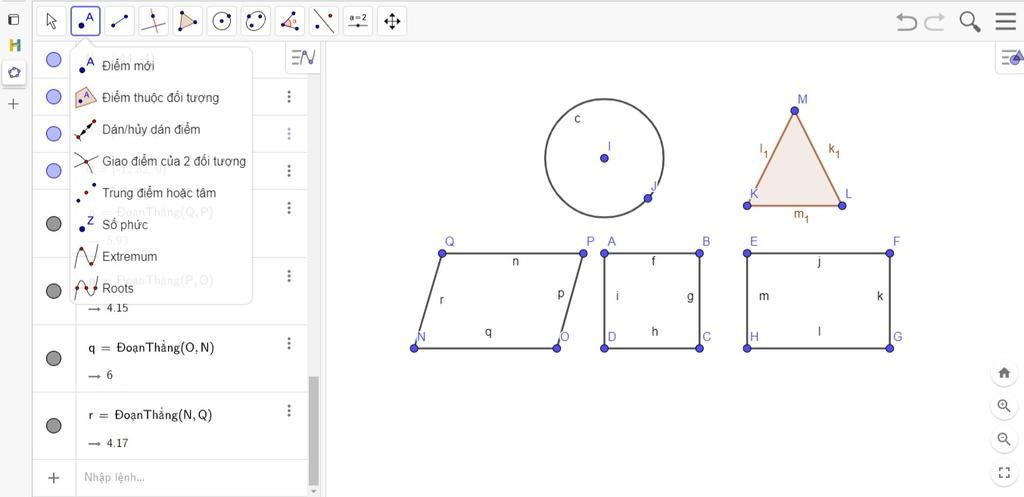Click vertex L of the triangle
The height and width of the screenshot is (497, 1024).
tap(842, 205)
